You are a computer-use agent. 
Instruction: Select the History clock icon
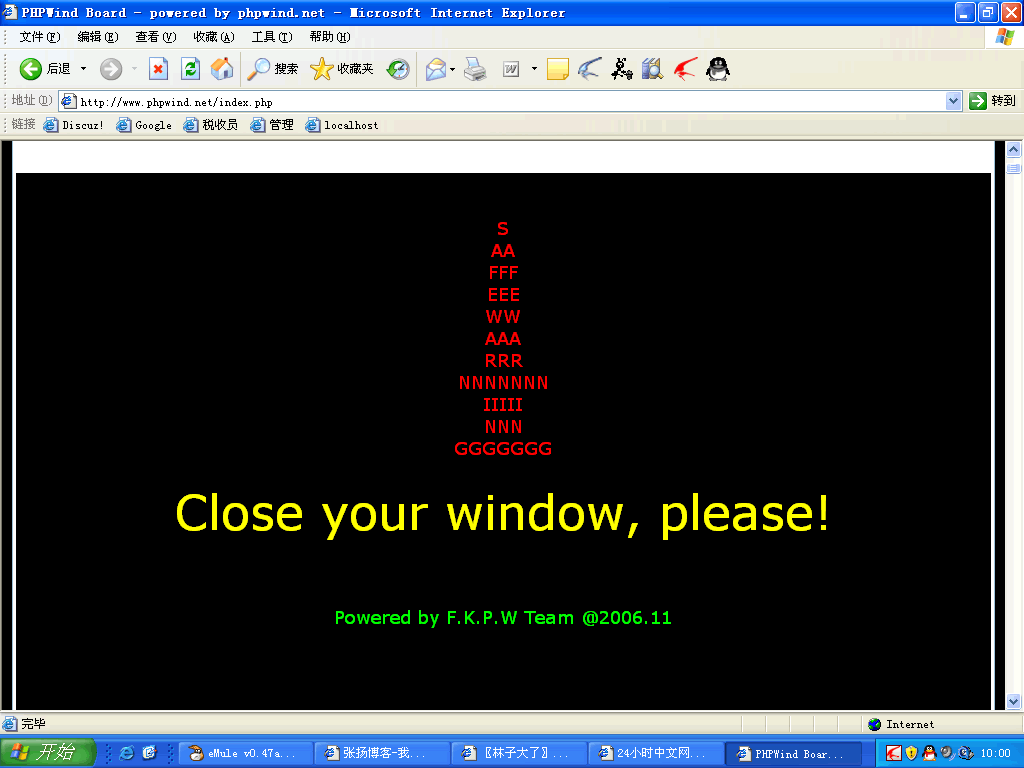(398, 69)
